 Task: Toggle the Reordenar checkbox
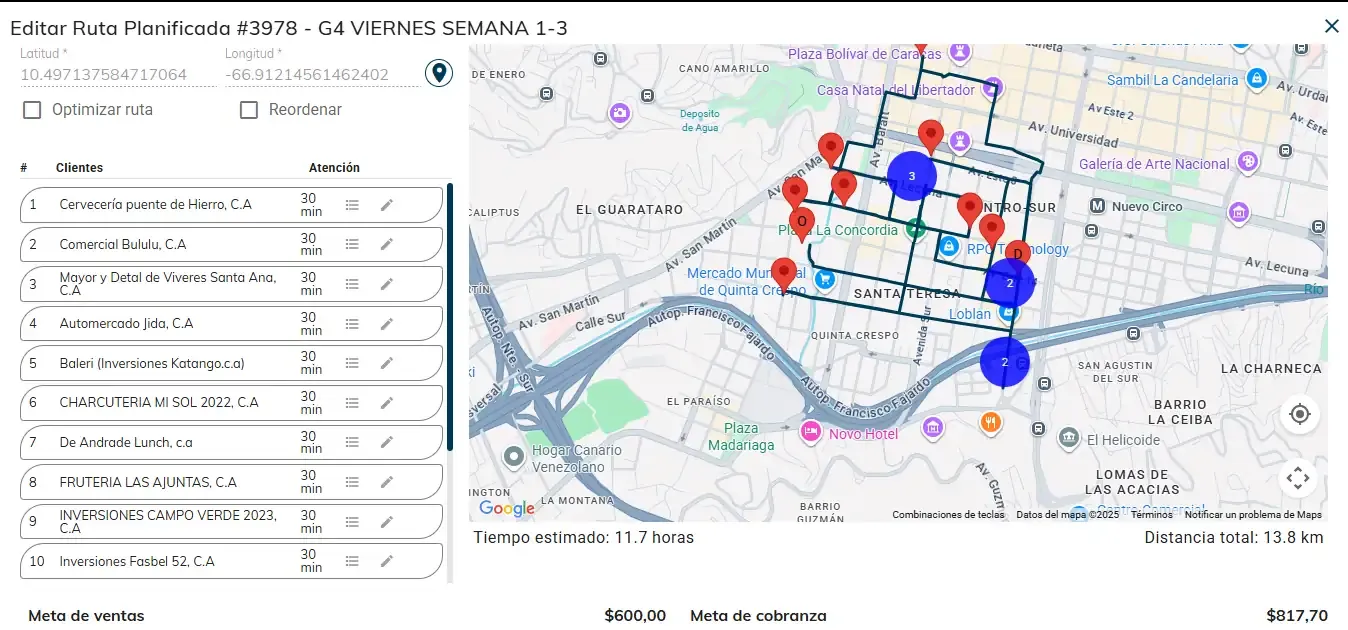[x=249, y=110]
